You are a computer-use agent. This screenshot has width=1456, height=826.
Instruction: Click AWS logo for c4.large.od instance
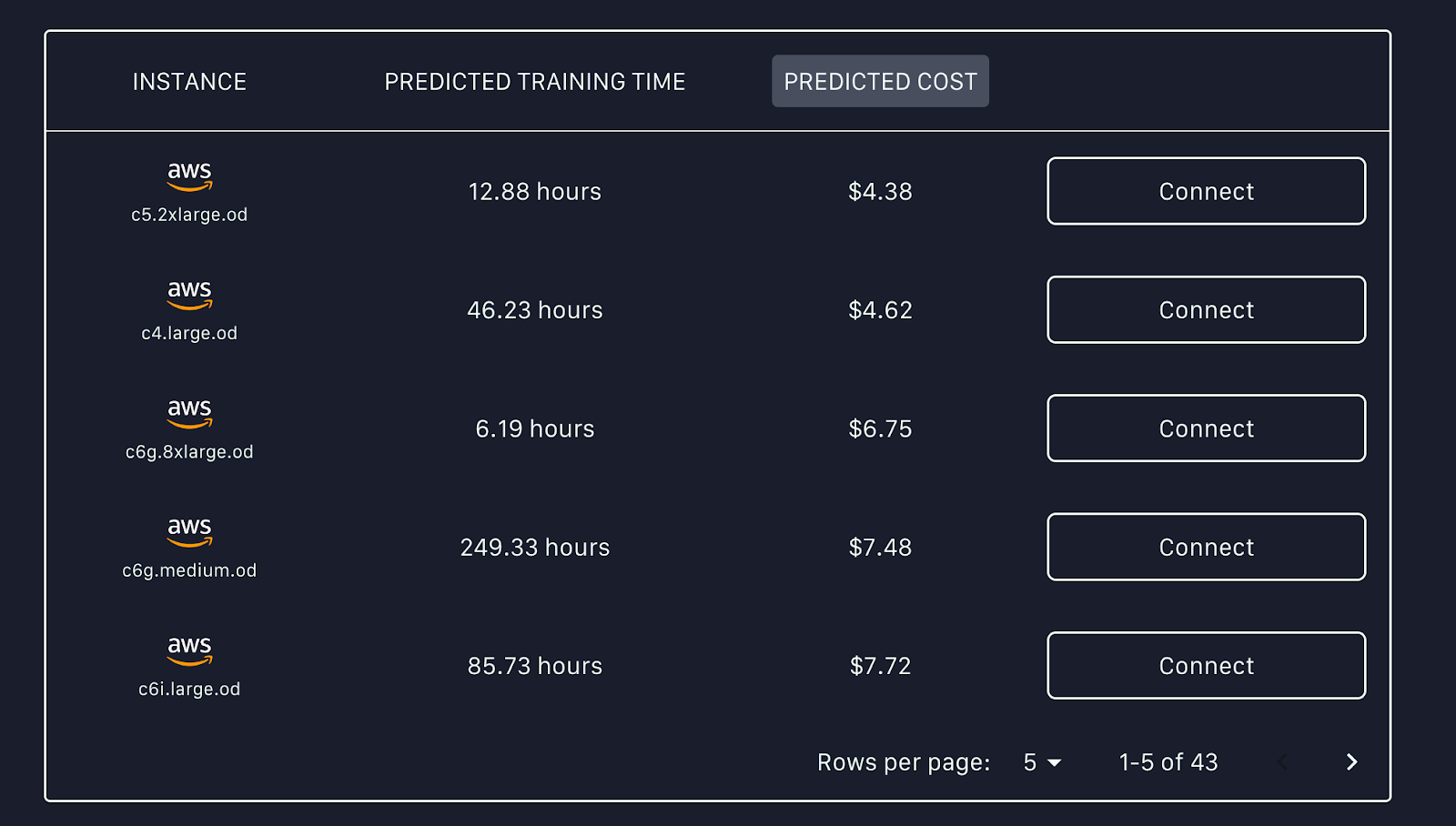189,294
